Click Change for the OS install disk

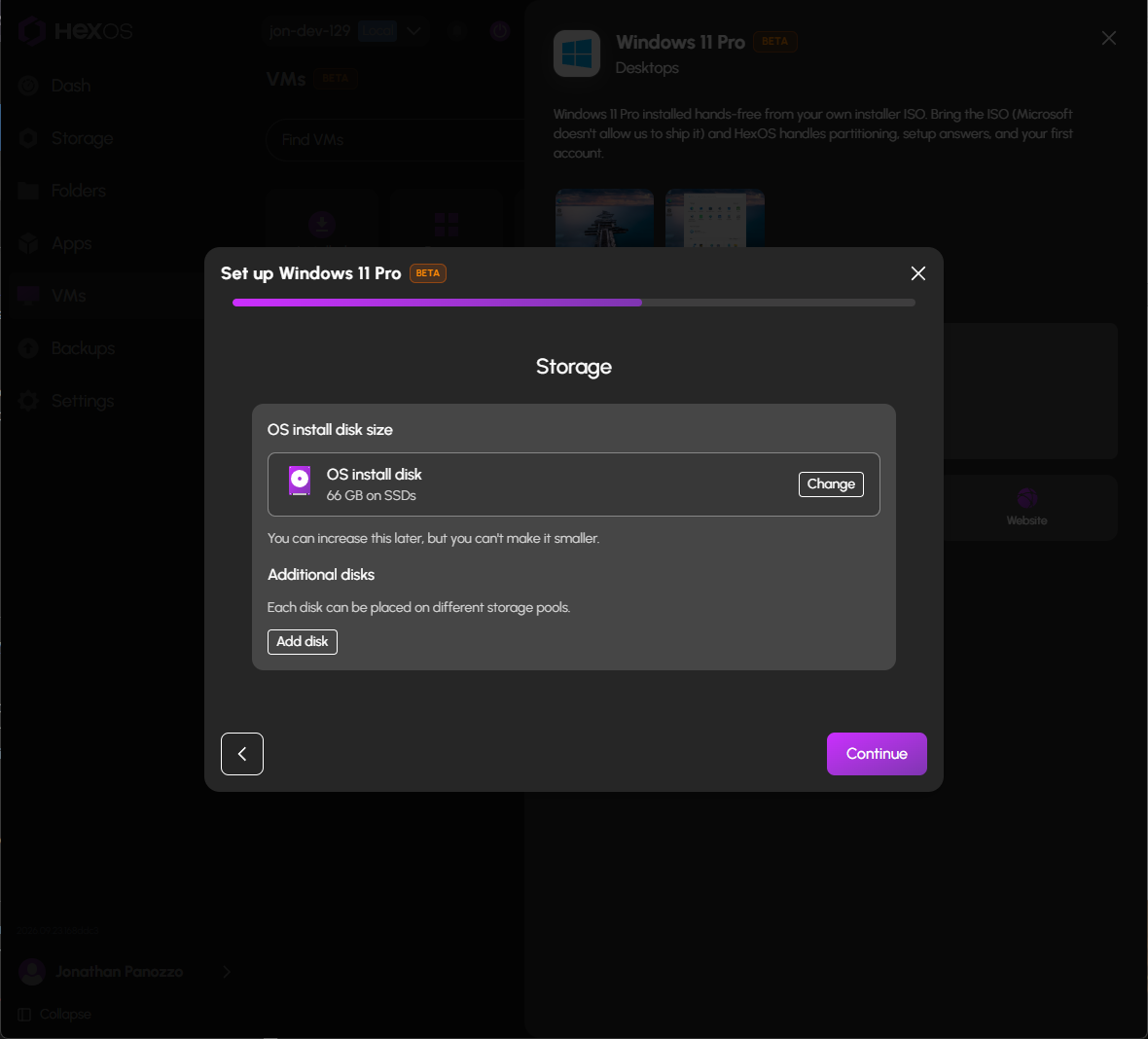(x=831, y=484)
